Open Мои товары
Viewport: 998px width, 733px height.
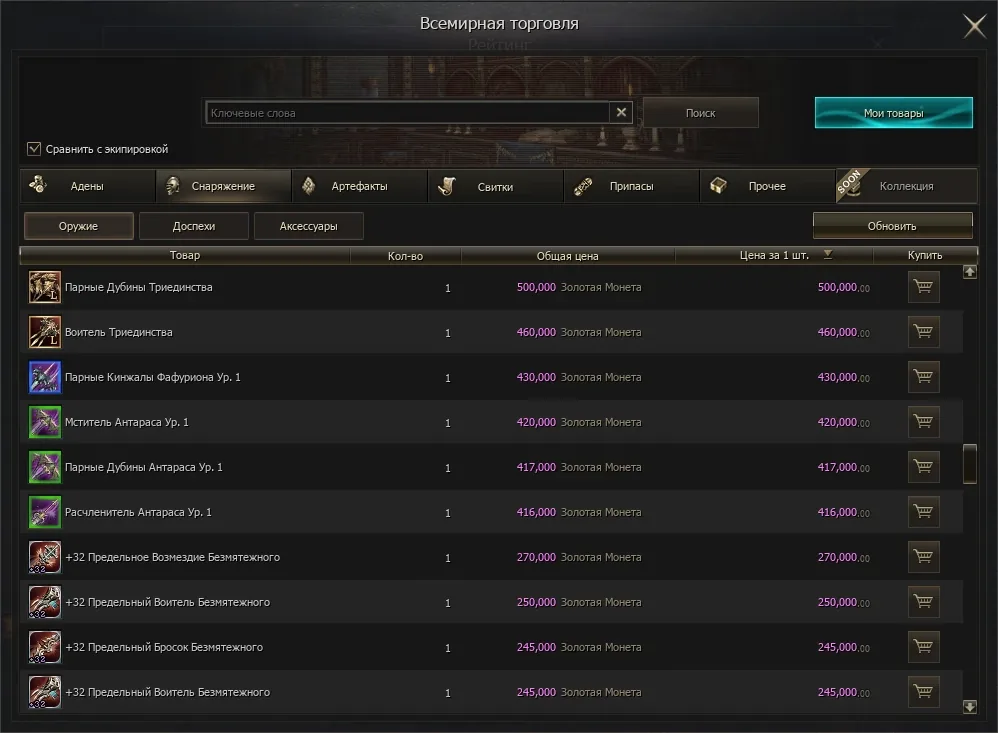click(x=894, y=113)
